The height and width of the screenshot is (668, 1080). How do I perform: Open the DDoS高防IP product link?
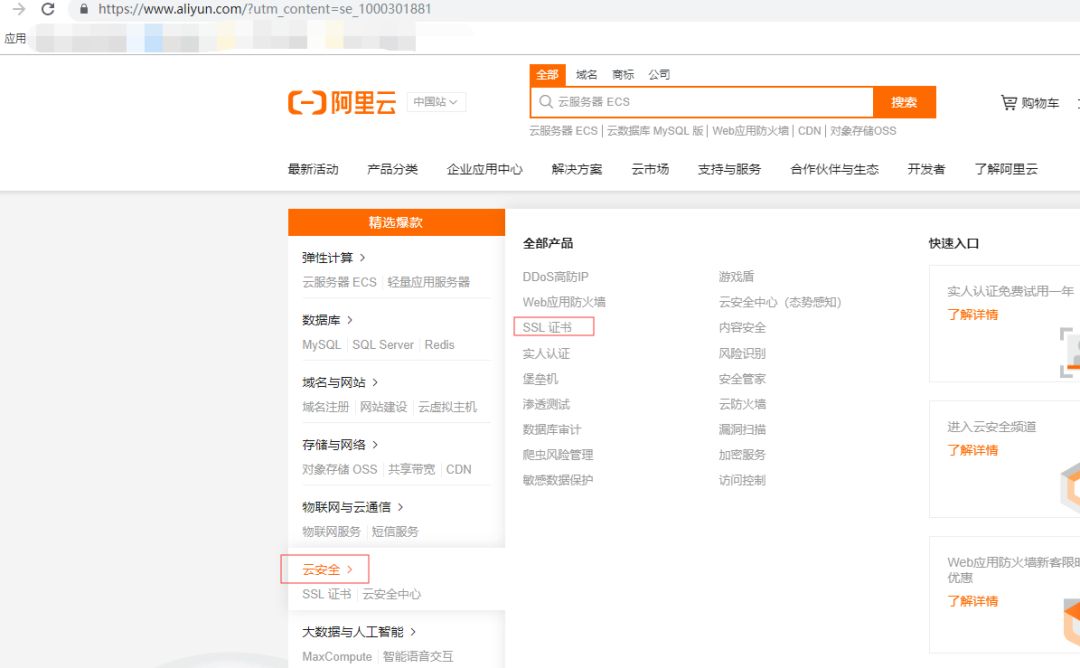556,277
